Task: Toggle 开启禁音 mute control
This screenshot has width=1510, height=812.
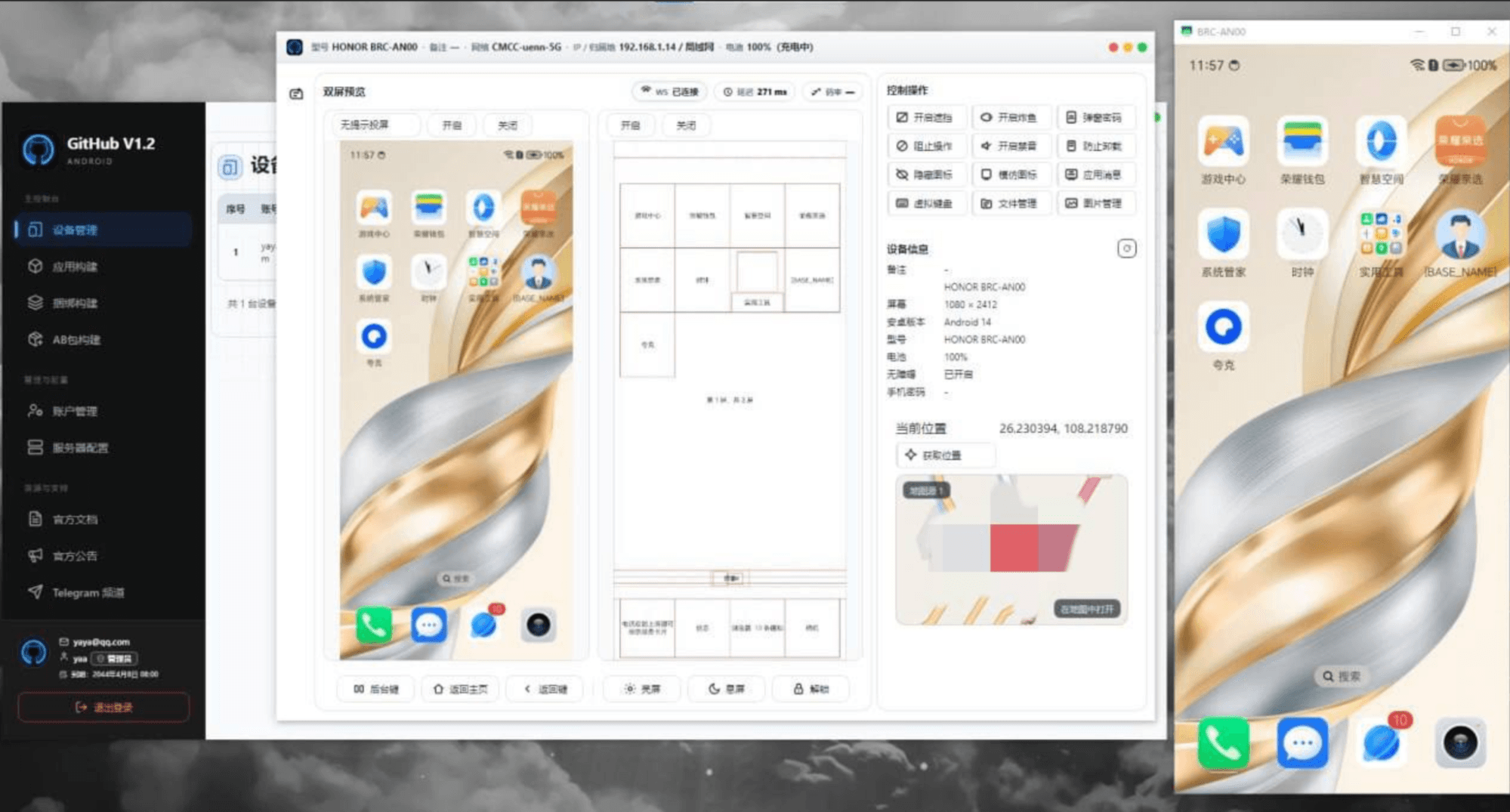Action: [x=1010, y=146]
